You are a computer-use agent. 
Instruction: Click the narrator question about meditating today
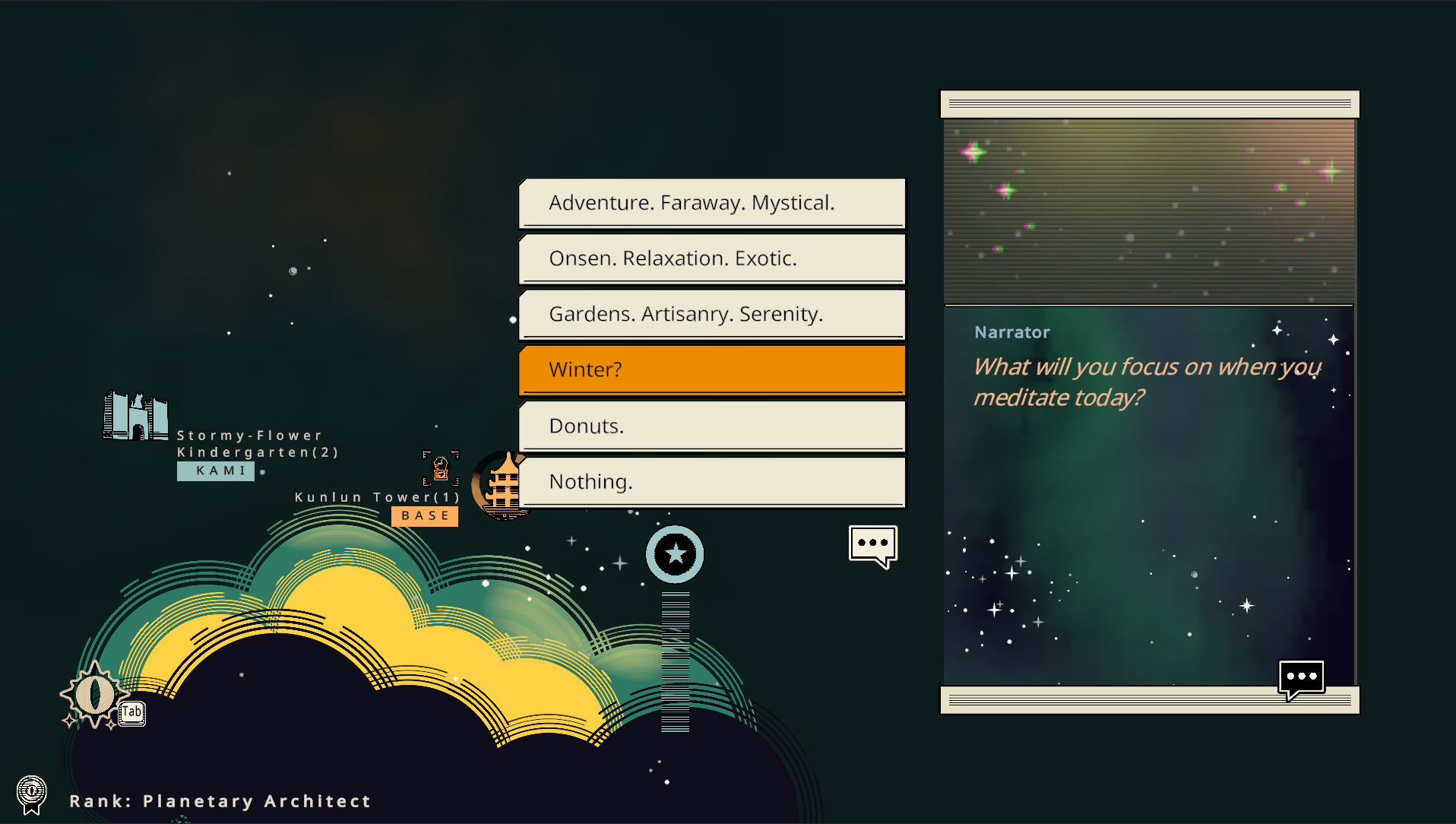click(x=1147, y=382)
